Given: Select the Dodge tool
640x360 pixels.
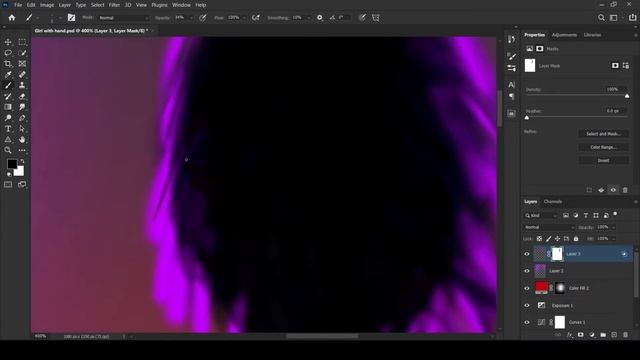Looking at the screenshot, I should 8,118.
